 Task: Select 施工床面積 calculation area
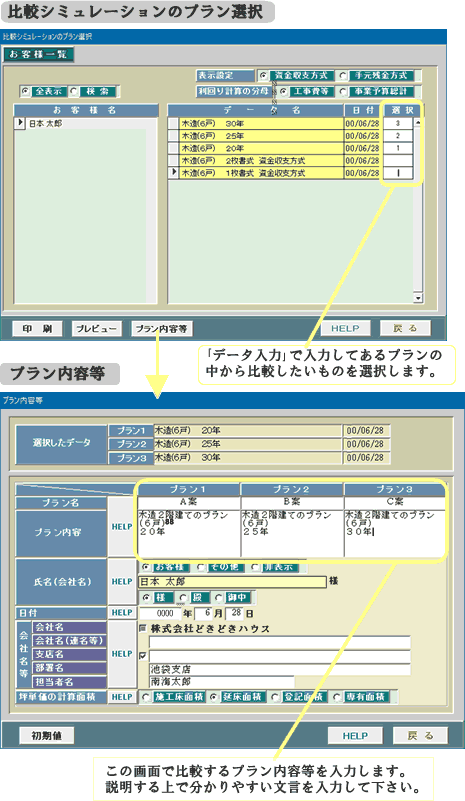point(147,697)
